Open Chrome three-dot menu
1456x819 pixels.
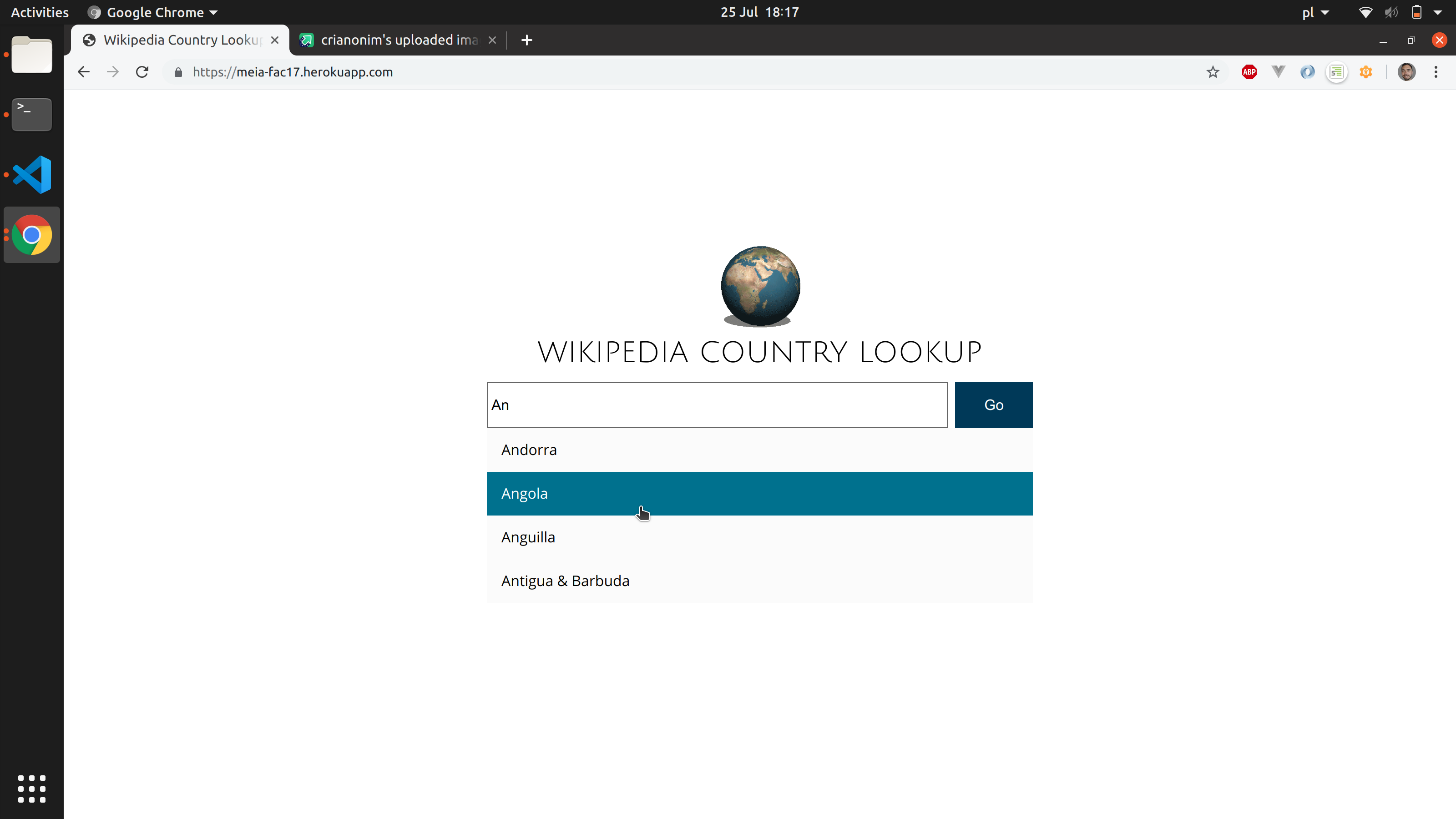(x=1436, y=72)
